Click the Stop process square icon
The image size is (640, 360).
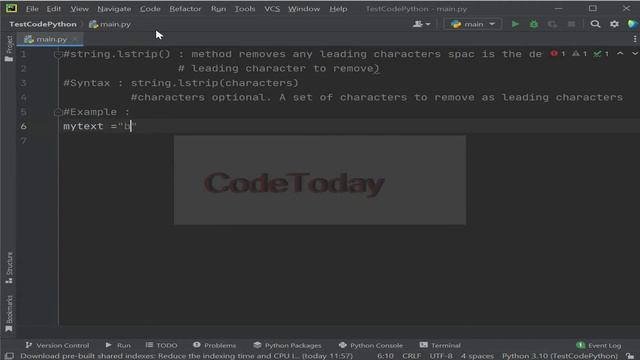pos(571,24)
